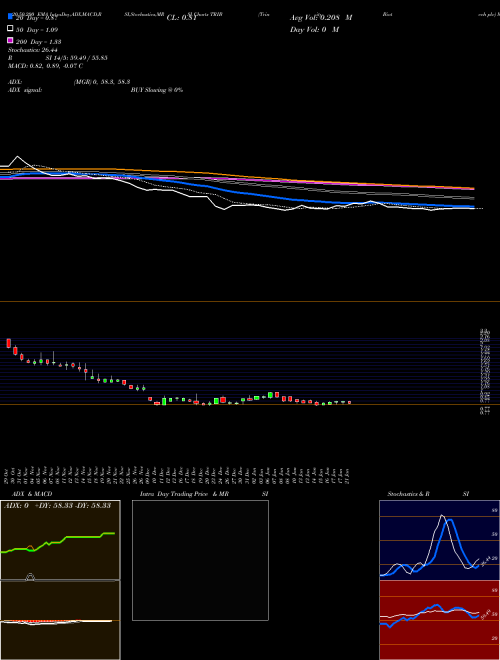Click the 'Stochastics: 26.44' reading

pyautogui.click(x=33, y=50)
